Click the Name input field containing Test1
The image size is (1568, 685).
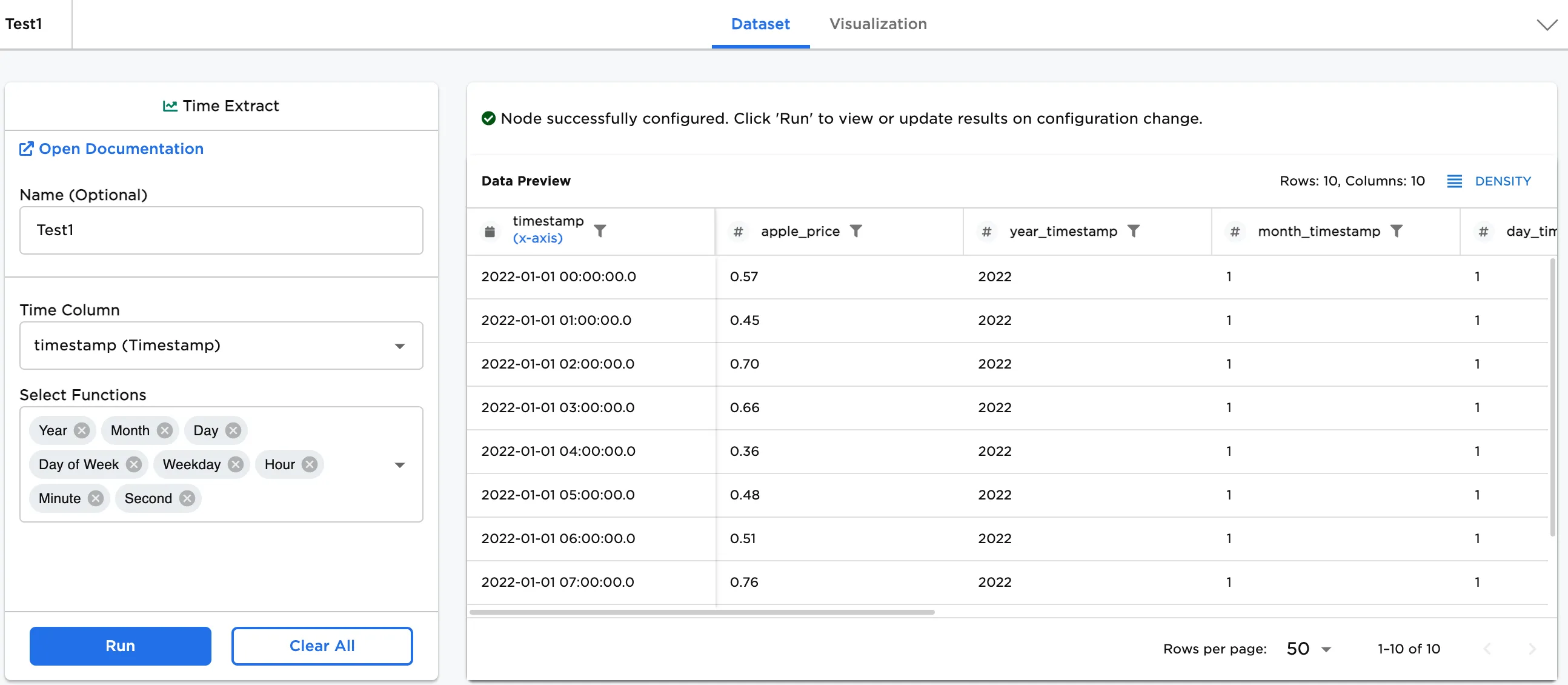pyautogui.click(x=221, y=230)
